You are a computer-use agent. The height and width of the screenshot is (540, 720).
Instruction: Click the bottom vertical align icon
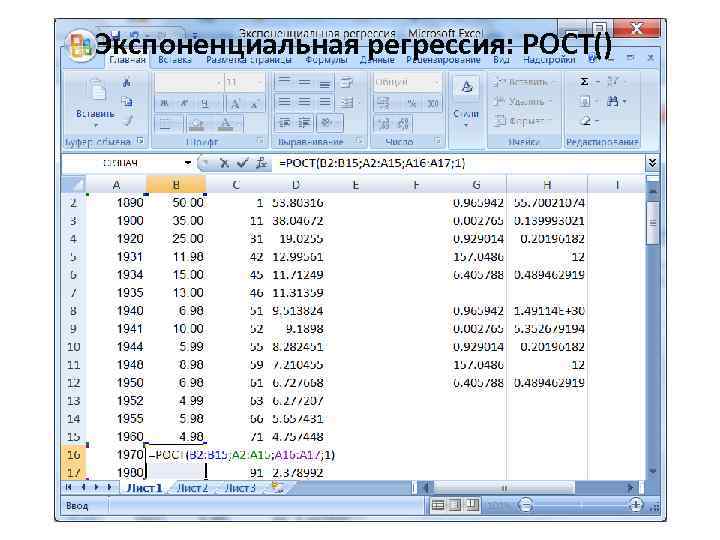click(x=325, y=82)
